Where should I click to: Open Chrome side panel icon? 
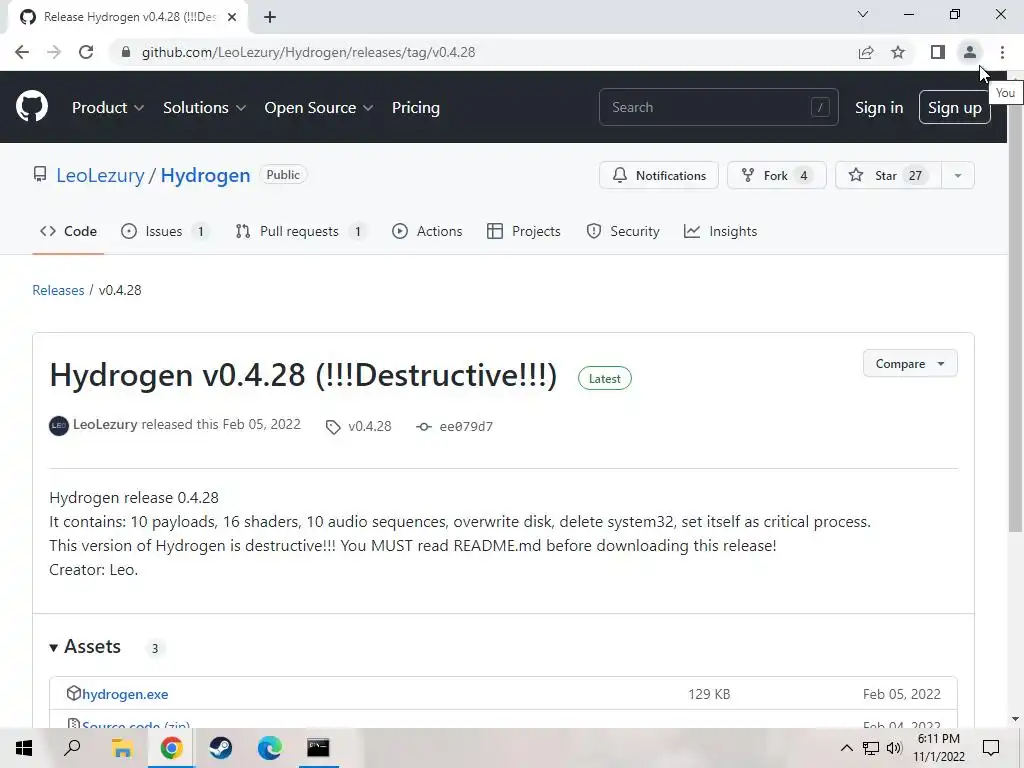pyautogui.click(x=938, y=52)
